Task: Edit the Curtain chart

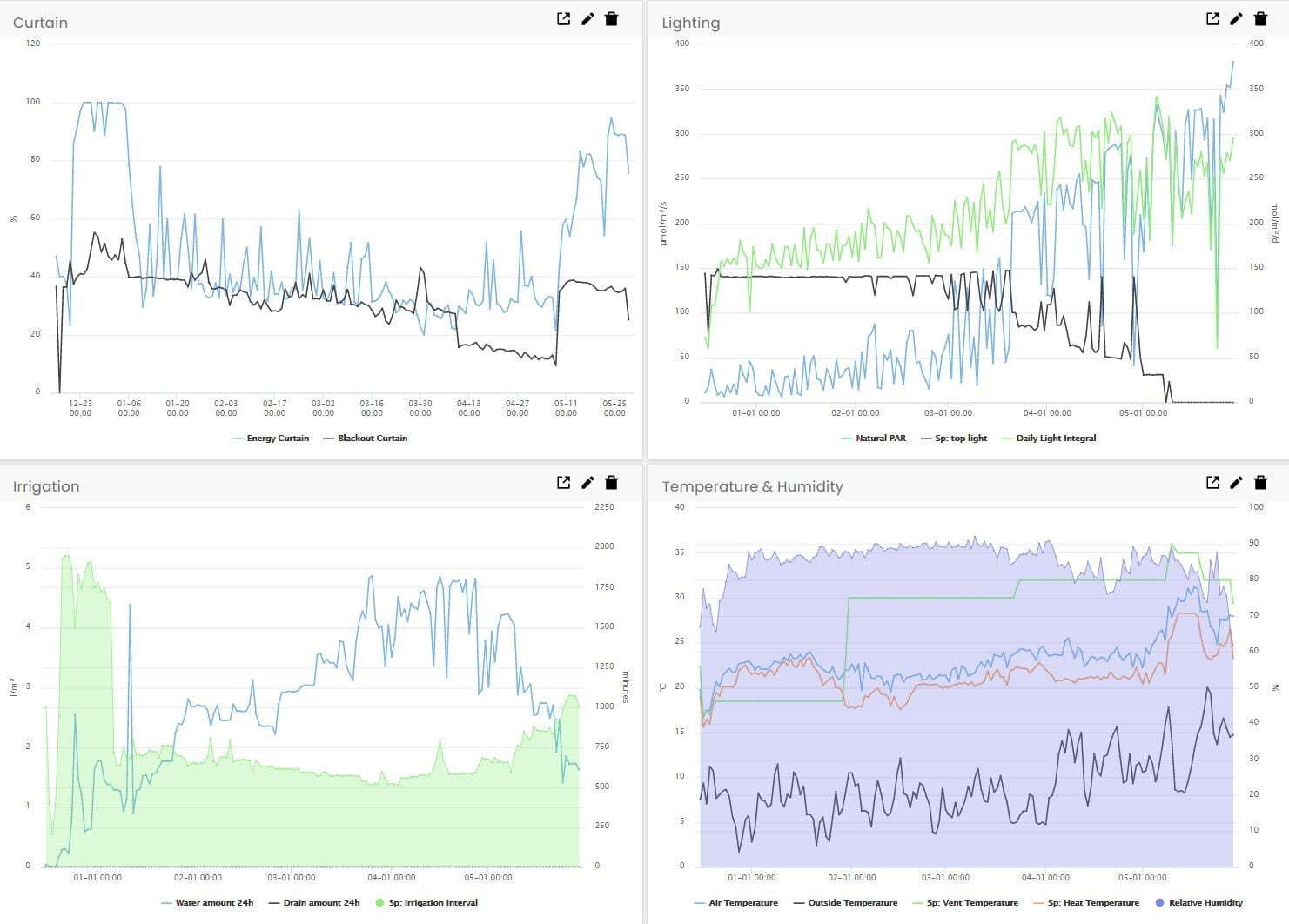Action: click(x=587, y=18)
